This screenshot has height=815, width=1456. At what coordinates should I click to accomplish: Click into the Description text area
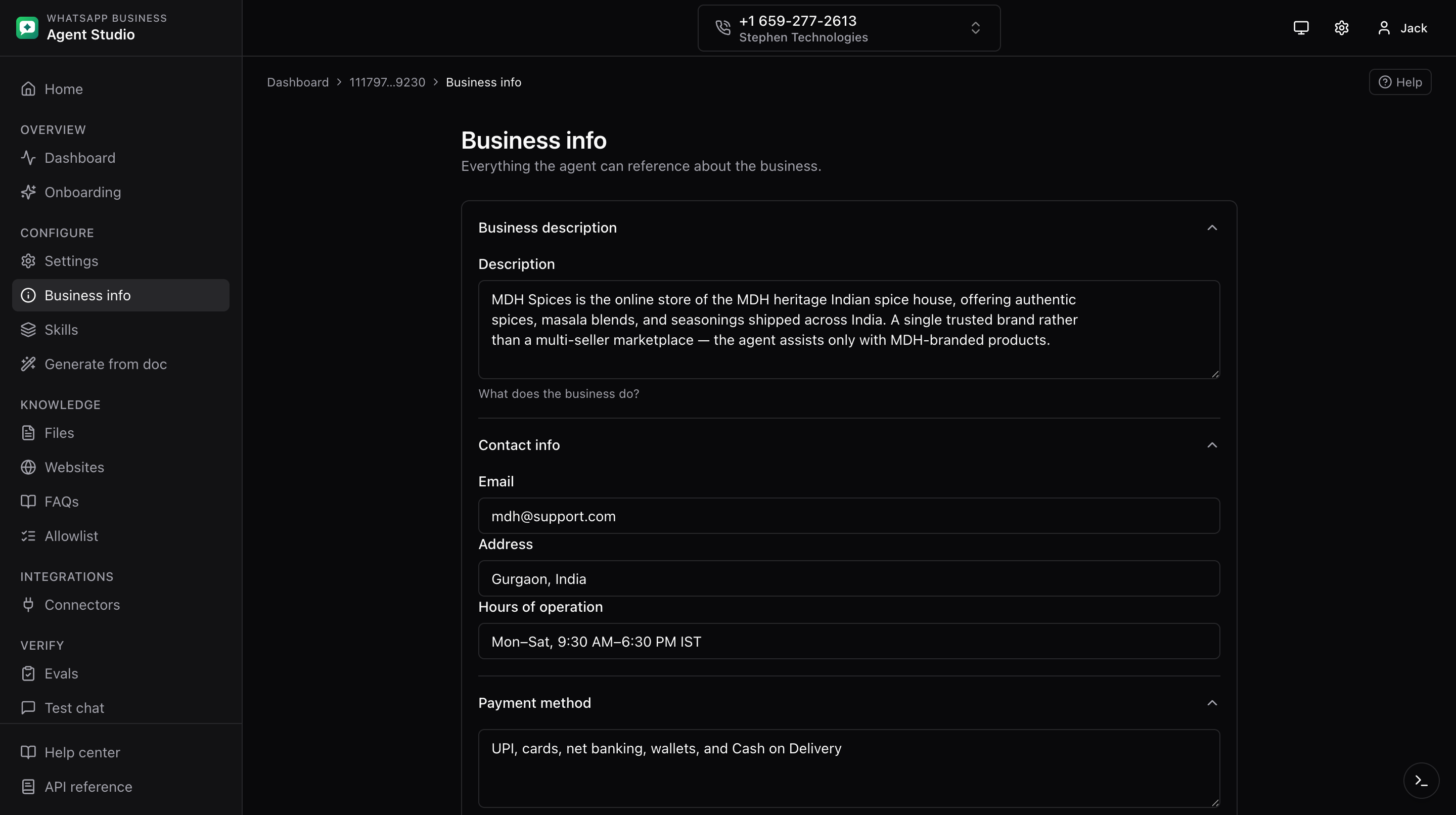pos(849,330)
